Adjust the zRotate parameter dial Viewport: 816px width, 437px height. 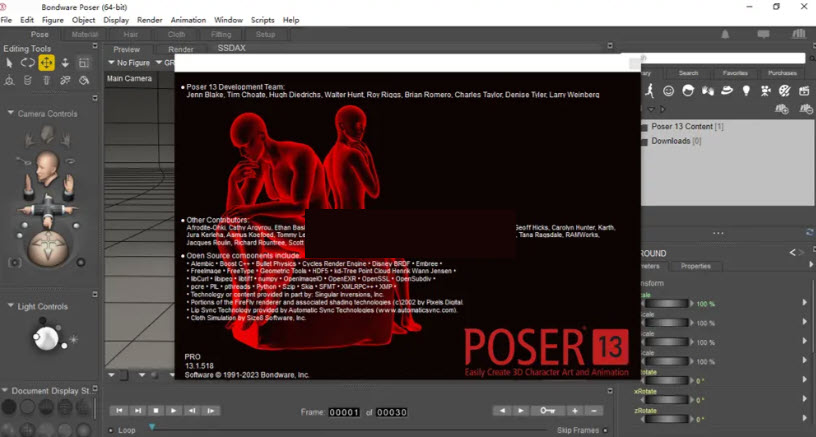(x=667, y=419)
